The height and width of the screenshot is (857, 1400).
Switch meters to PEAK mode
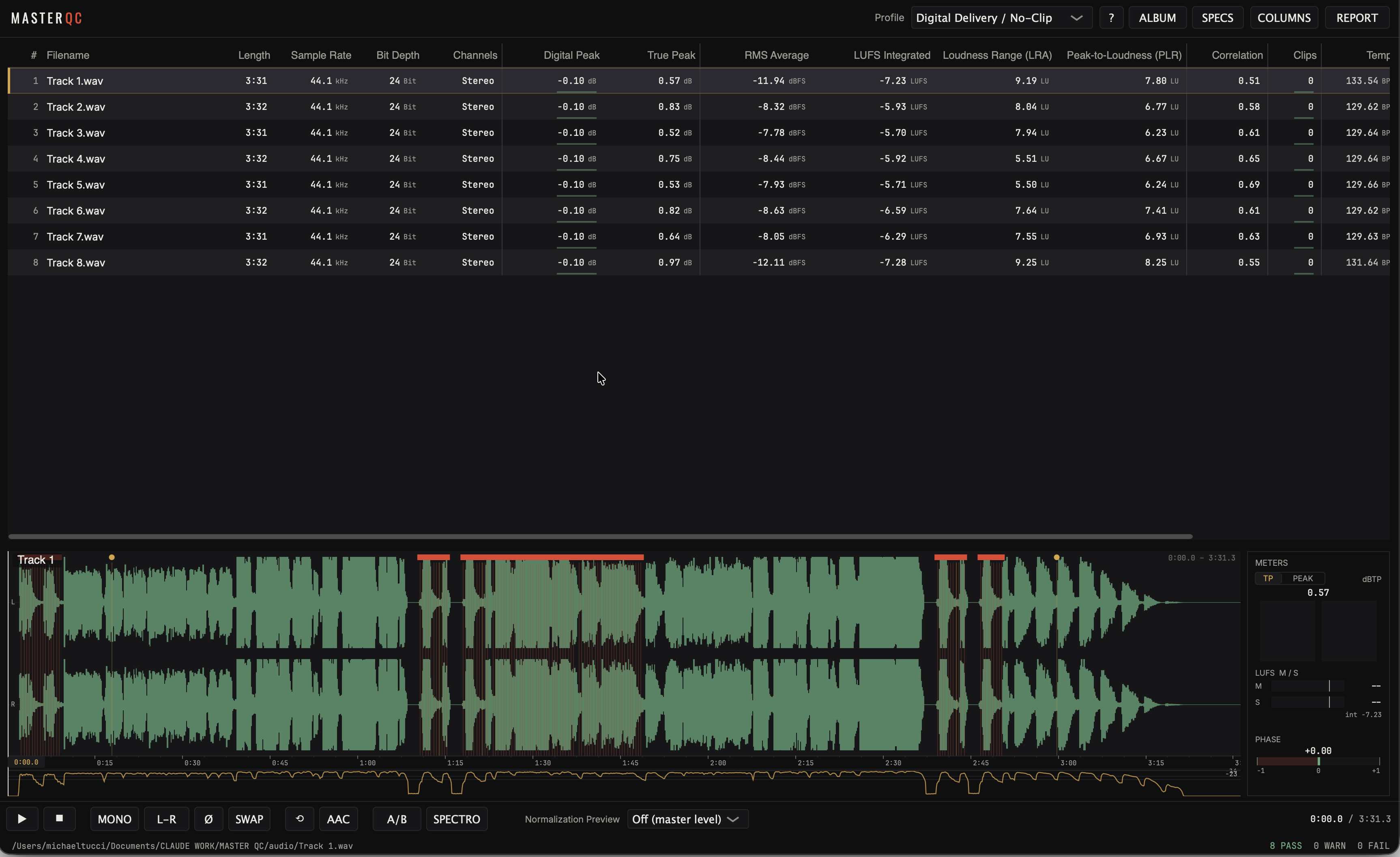[1303, 578]
